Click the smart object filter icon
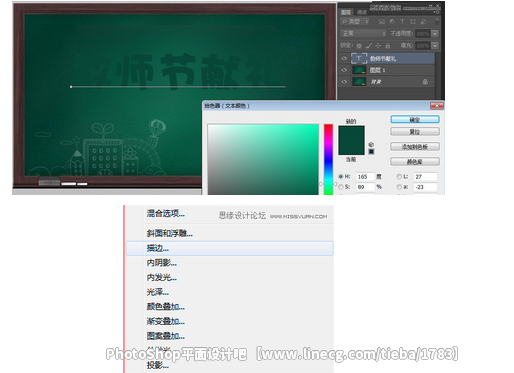Image resolution: width=514 pixels, height=373 pixels. 423,22
